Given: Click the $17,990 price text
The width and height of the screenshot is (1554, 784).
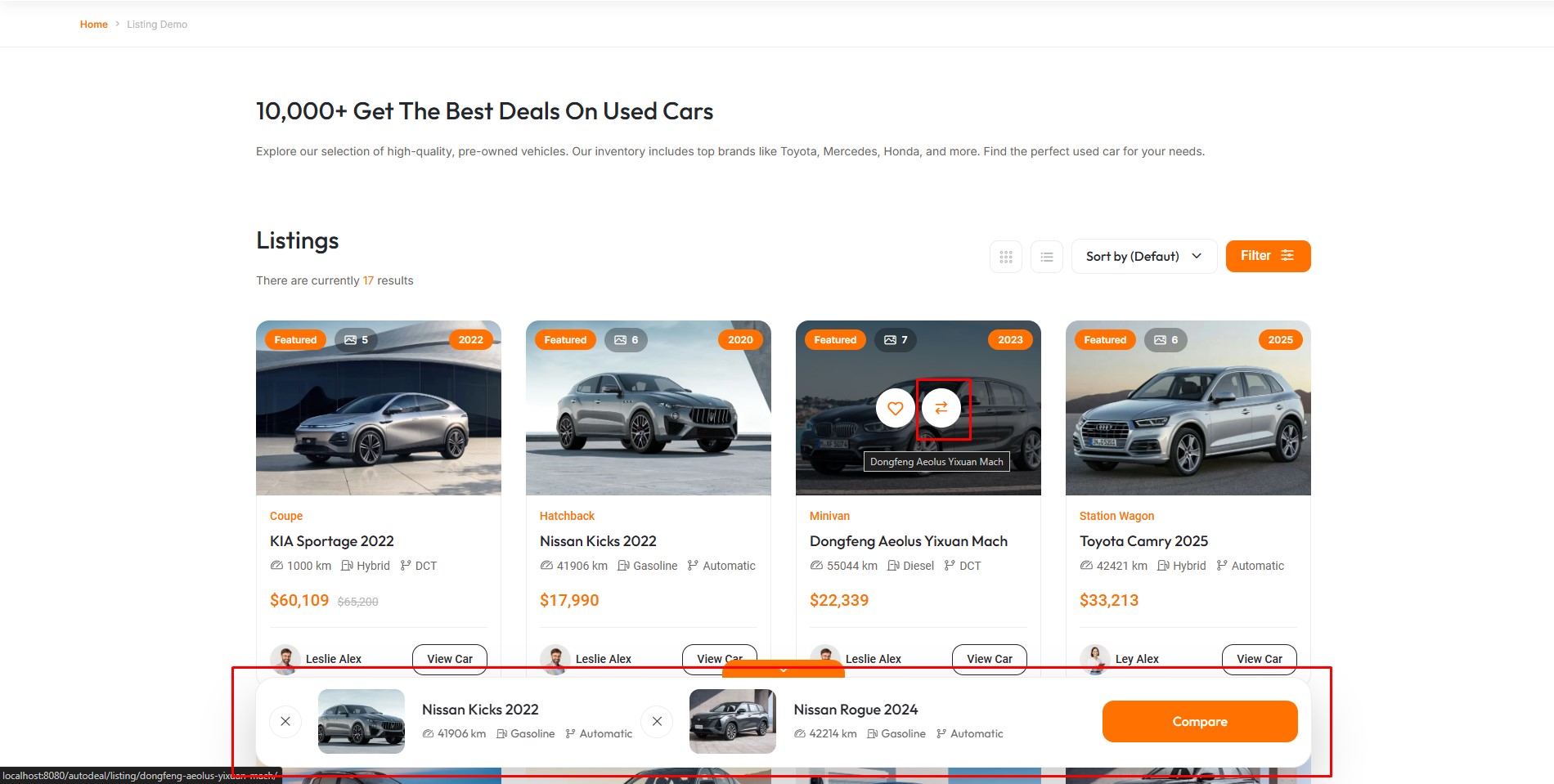Looking at the screenshot, I should click(x=569, y=601).
